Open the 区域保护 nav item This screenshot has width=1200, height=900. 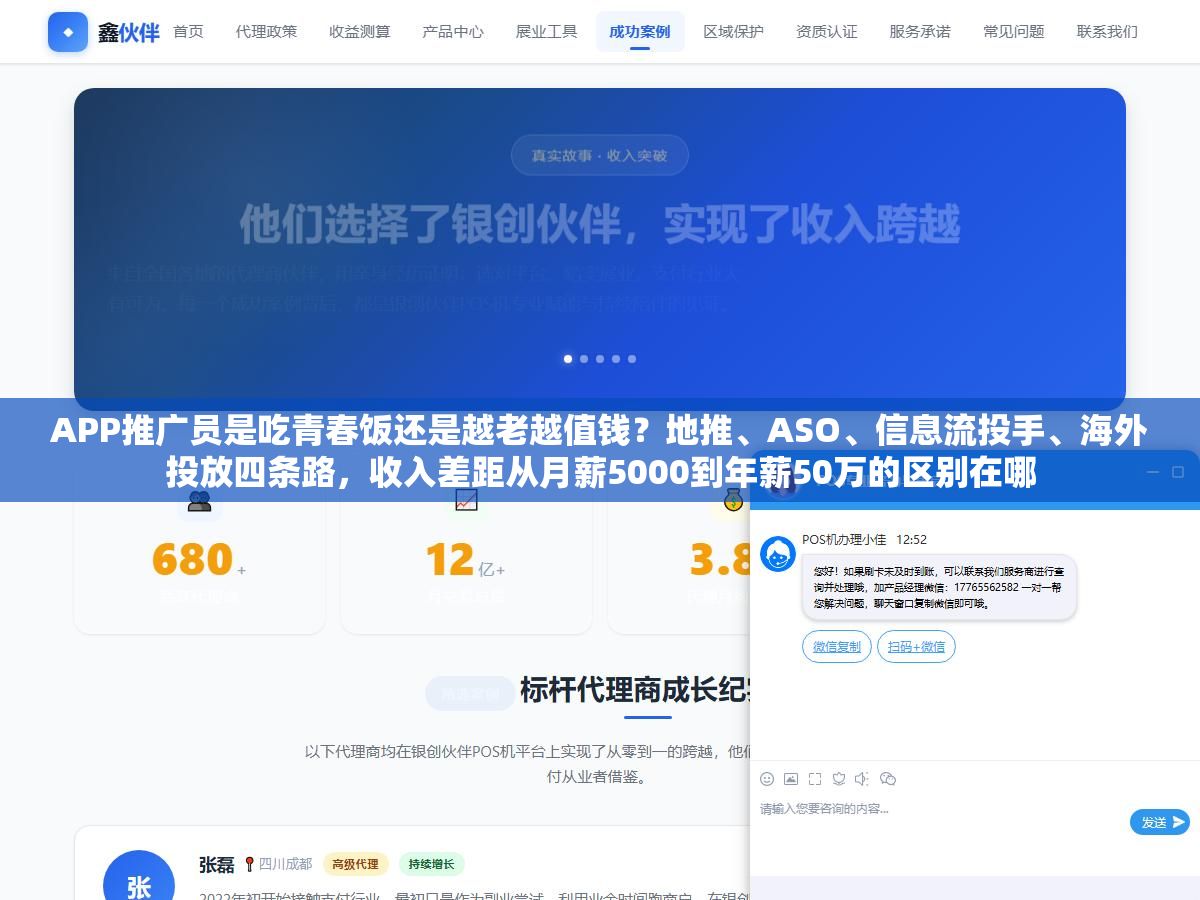point(733,32)
